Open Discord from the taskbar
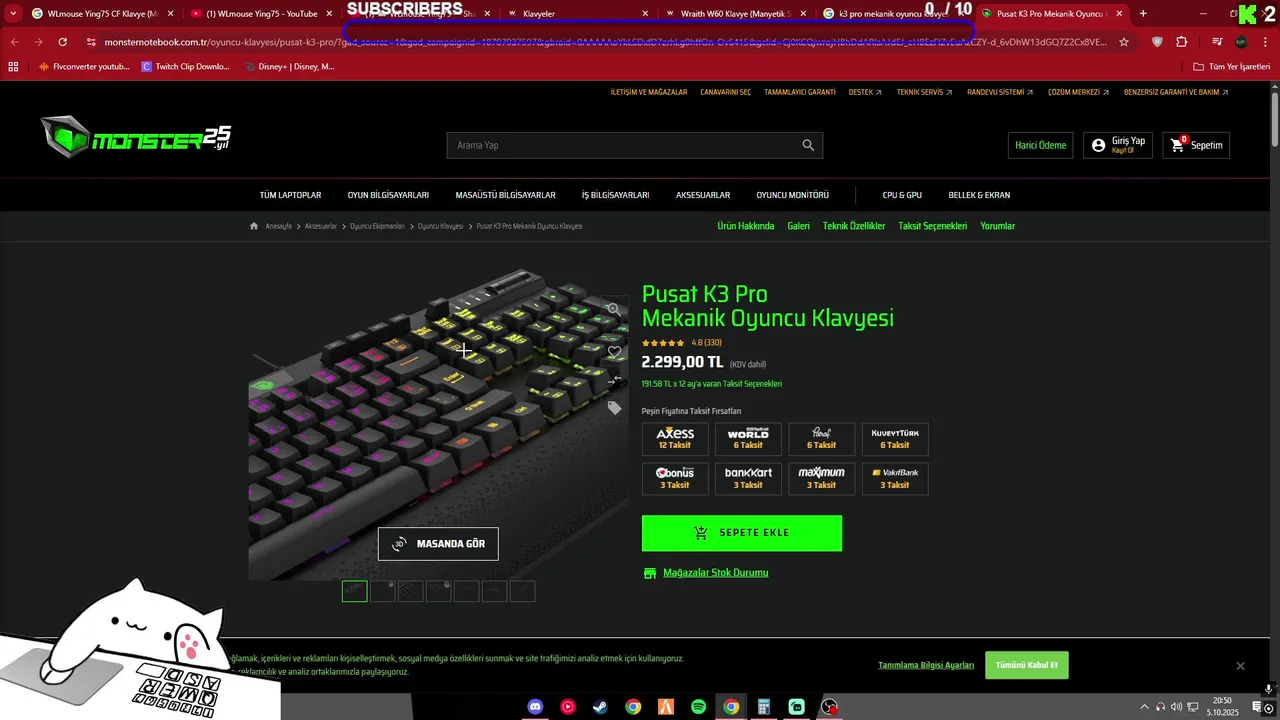1280x720 pixels. [535, 707]
